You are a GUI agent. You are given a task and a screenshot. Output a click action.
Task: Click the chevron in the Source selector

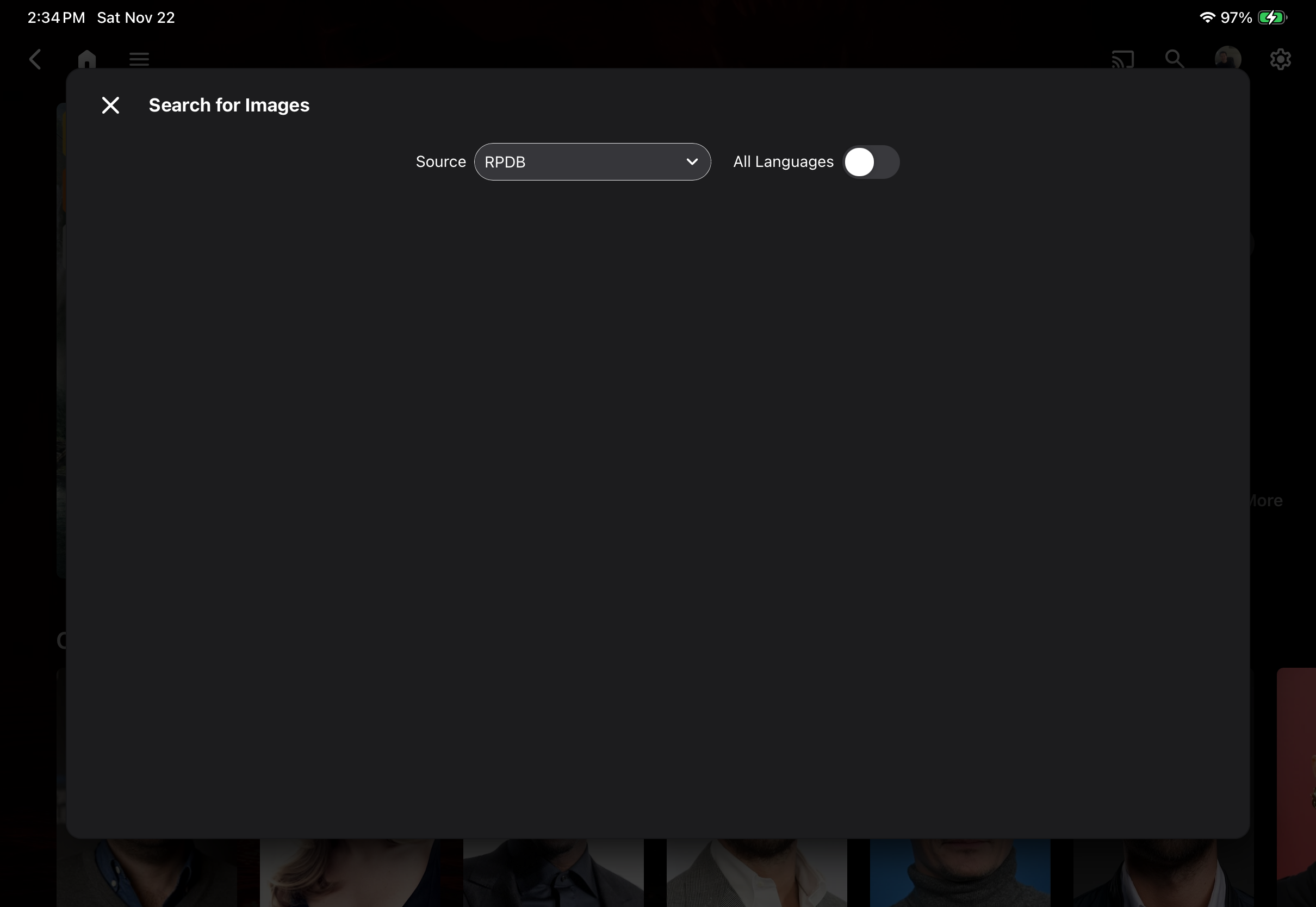[x=692, y=162]
